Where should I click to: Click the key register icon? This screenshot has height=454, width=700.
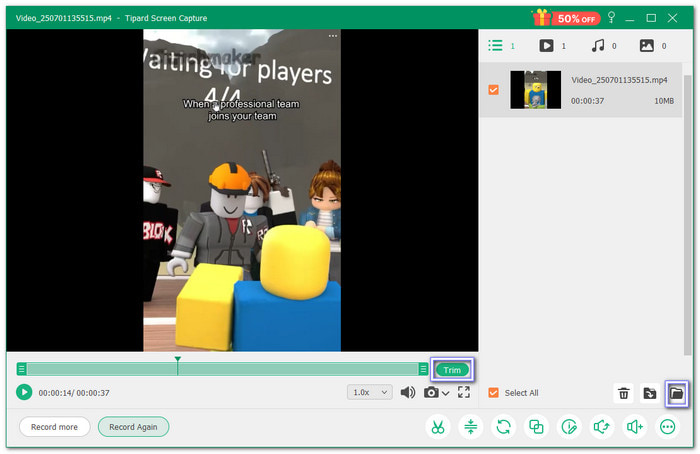612,17
